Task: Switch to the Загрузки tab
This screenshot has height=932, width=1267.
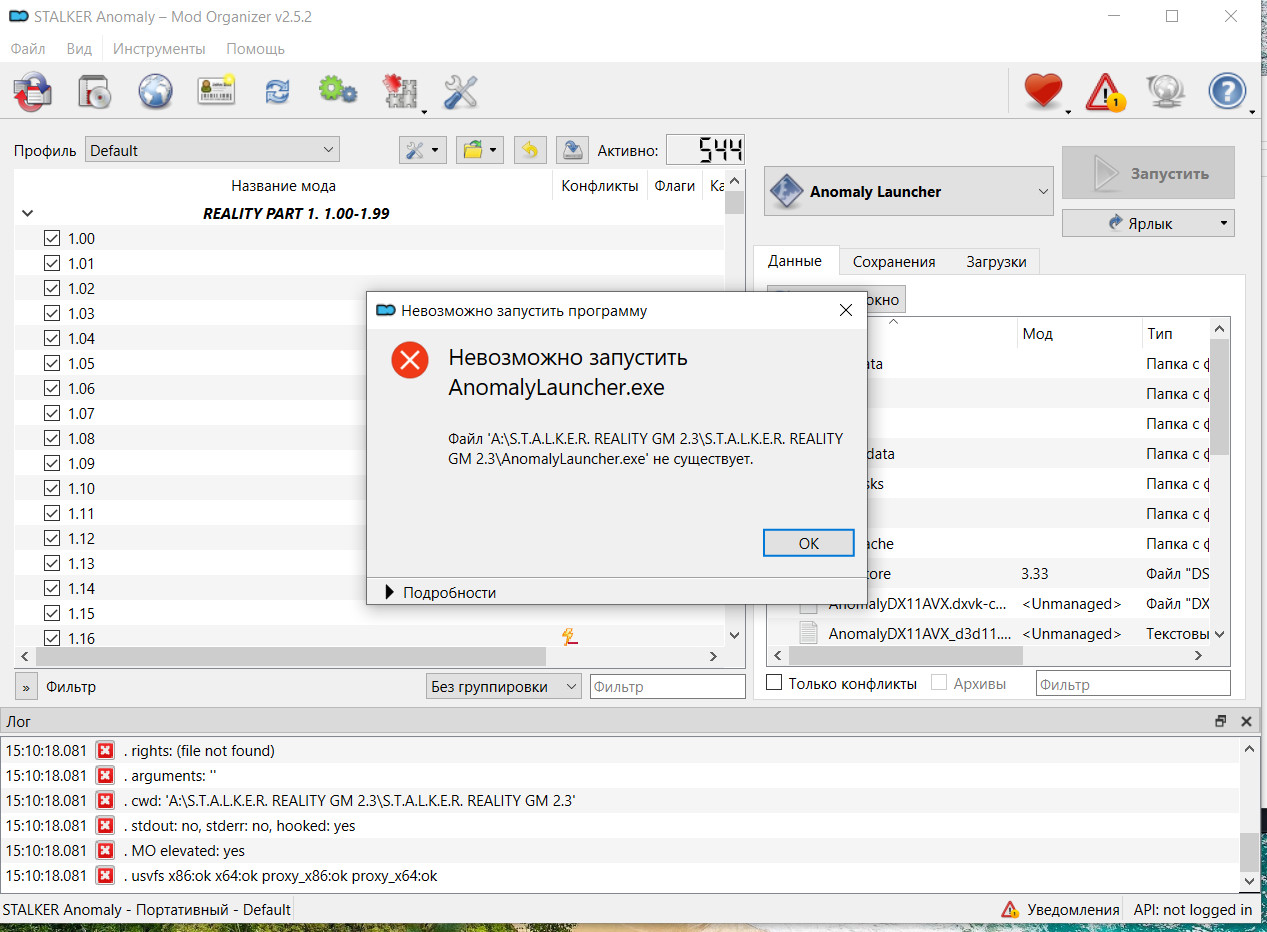Action: [996, 261]
